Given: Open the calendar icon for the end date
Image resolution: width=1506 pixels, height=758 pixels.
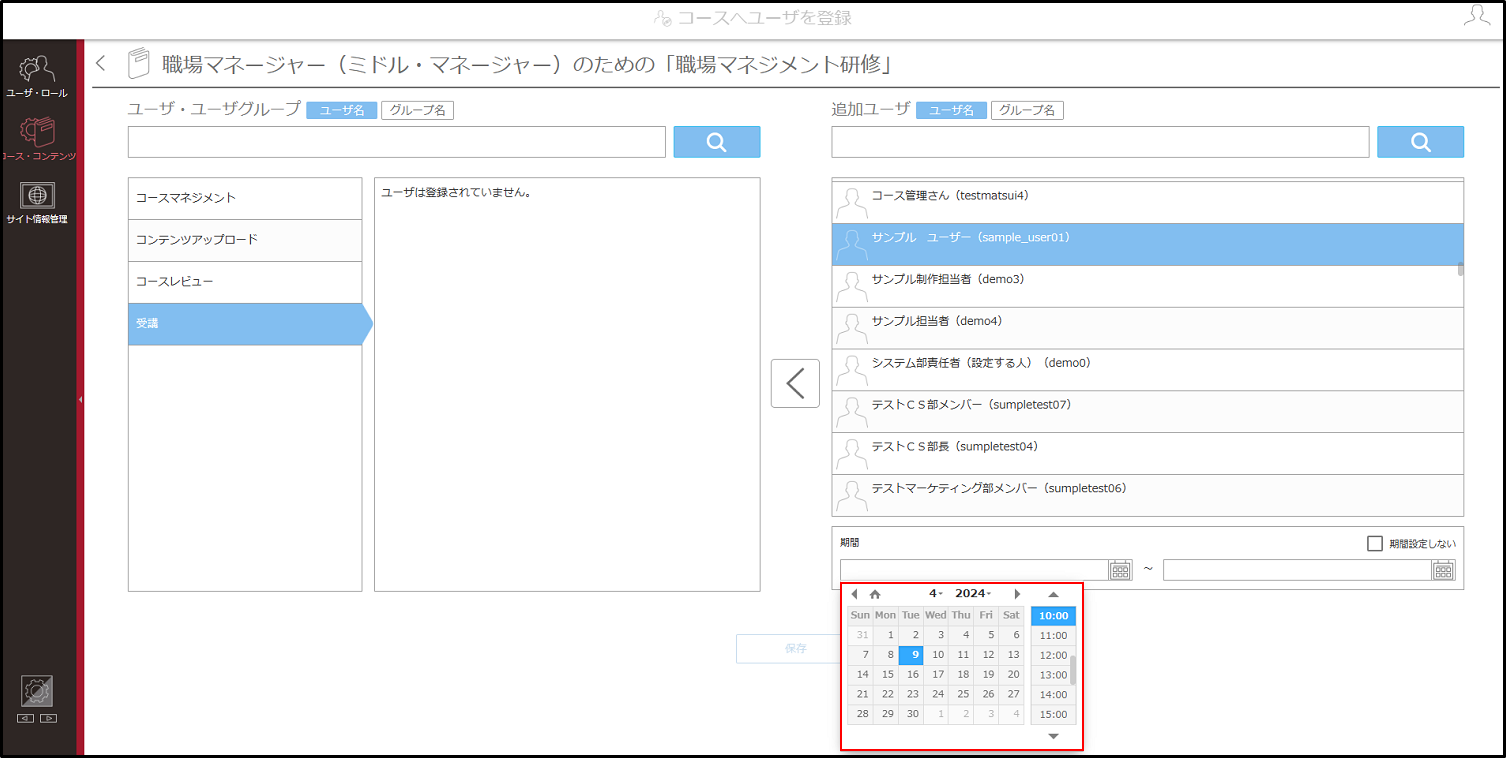Looking at the screenshot, I should (x=1443, y=570).
